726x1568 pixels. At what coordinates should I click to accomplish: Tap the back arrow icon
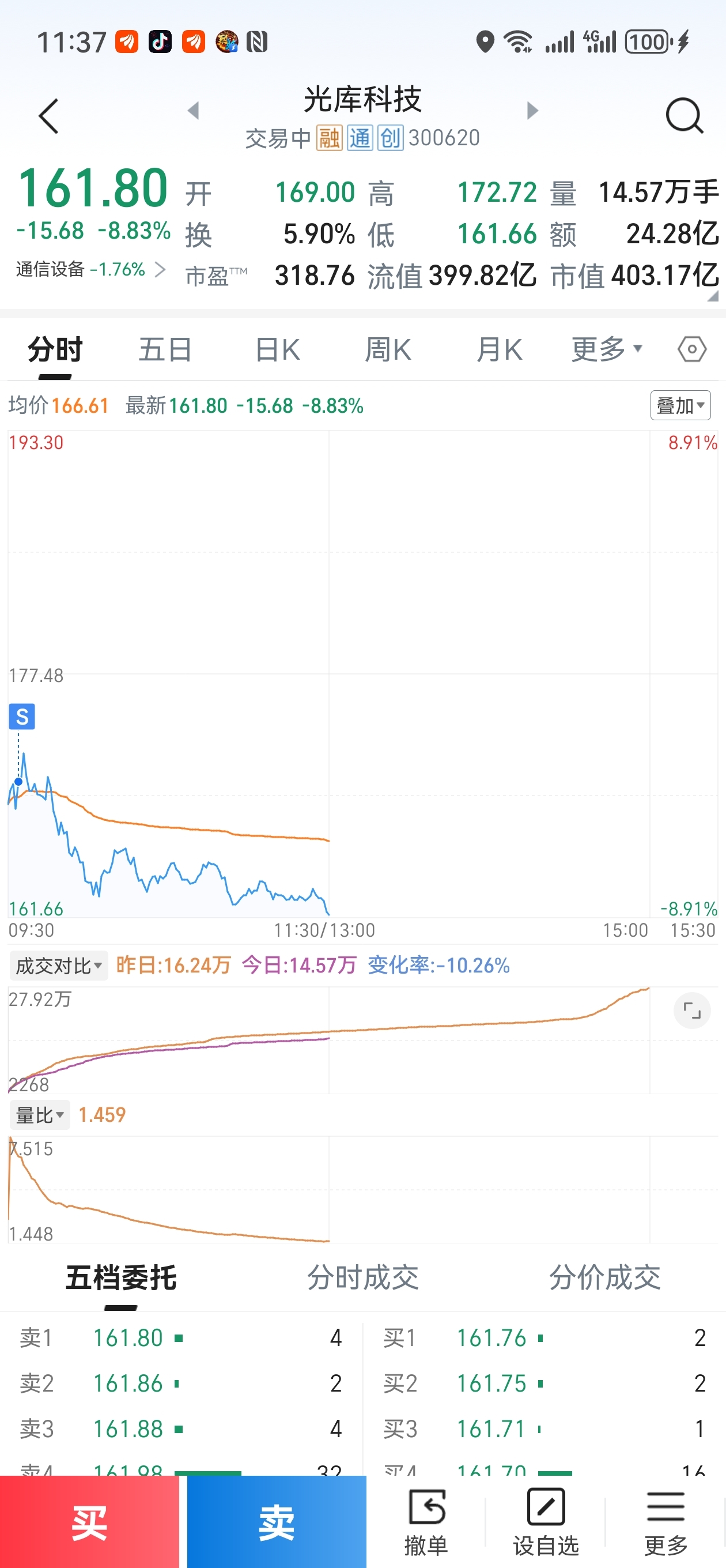48,116
